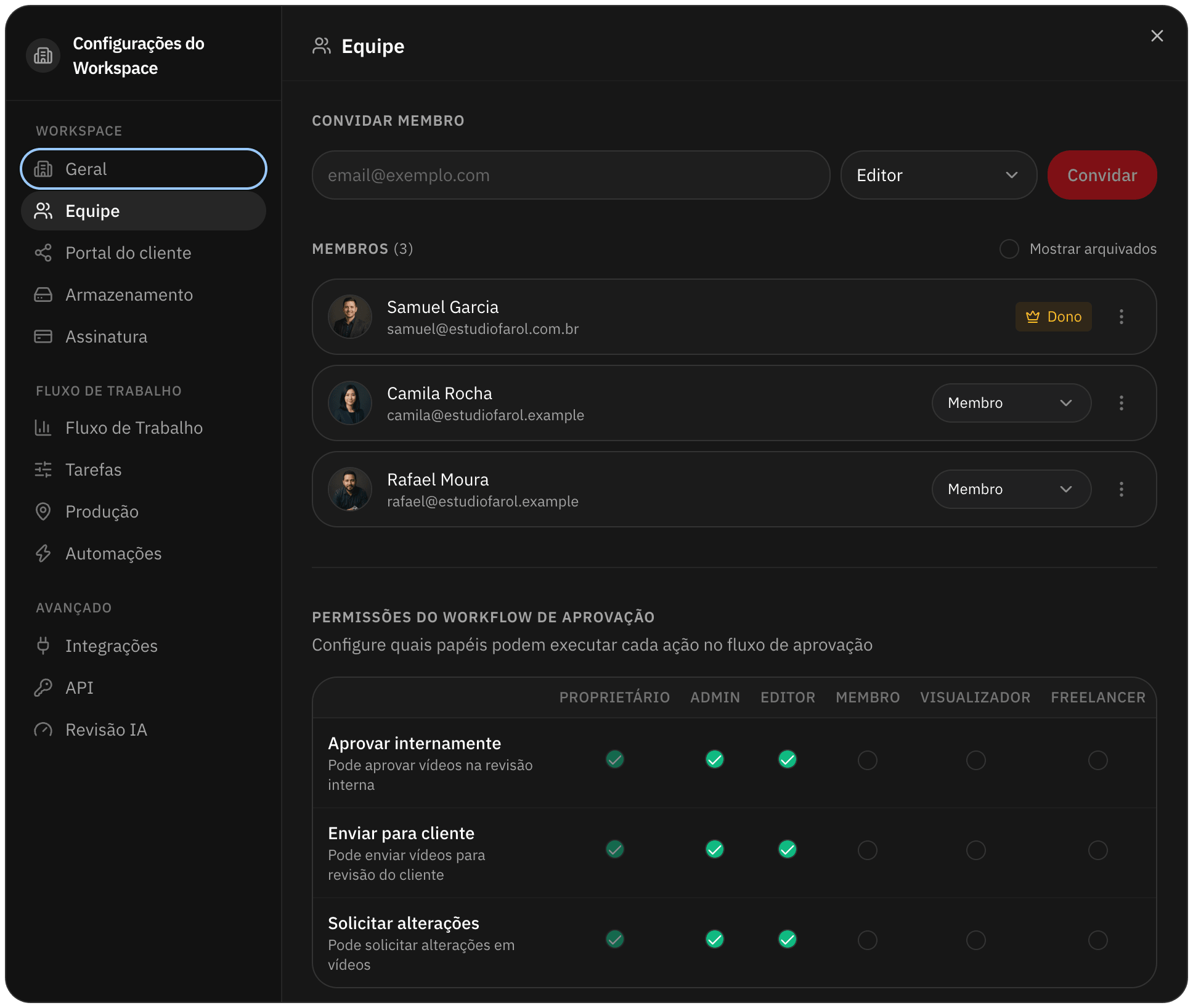Viewport: 1193px width, 1008px height.
Task: Open the three-dot menu for Samuel Garcia
Action: 1122,317
